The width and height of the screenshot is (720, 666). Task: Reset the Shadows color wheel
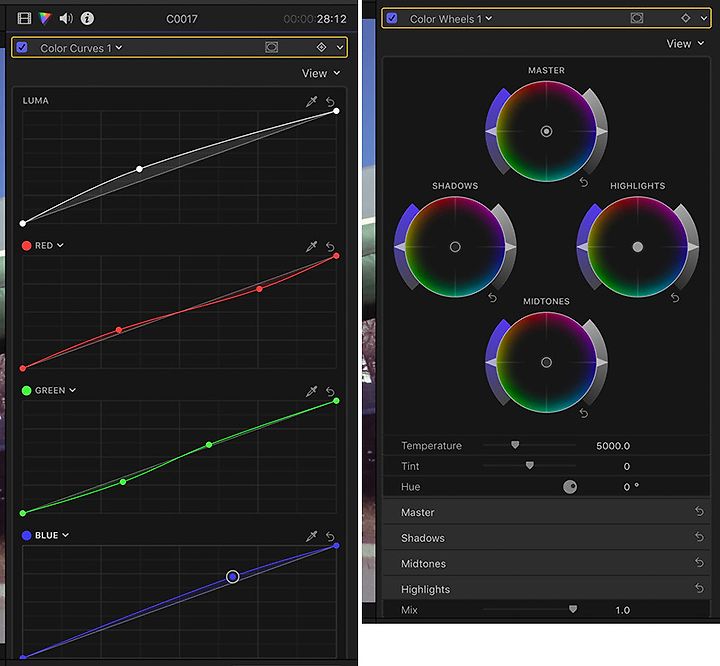coord(492,298)
